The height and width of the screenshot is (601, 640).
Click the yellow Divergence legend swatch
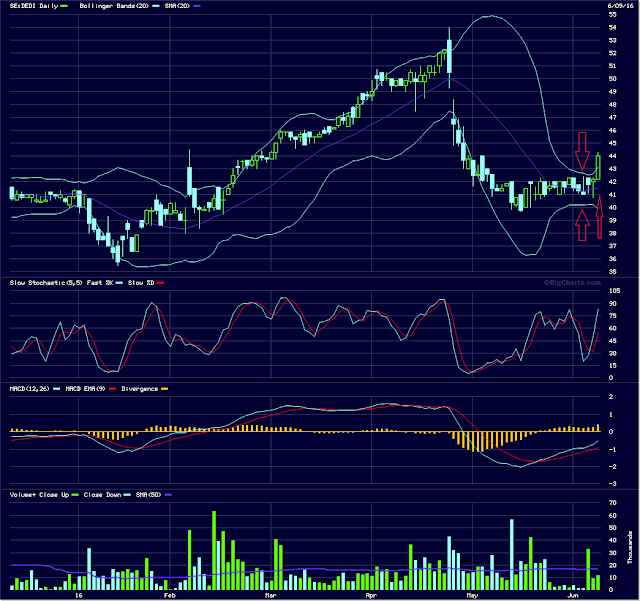pyautogui.click(x=164, y=389)
